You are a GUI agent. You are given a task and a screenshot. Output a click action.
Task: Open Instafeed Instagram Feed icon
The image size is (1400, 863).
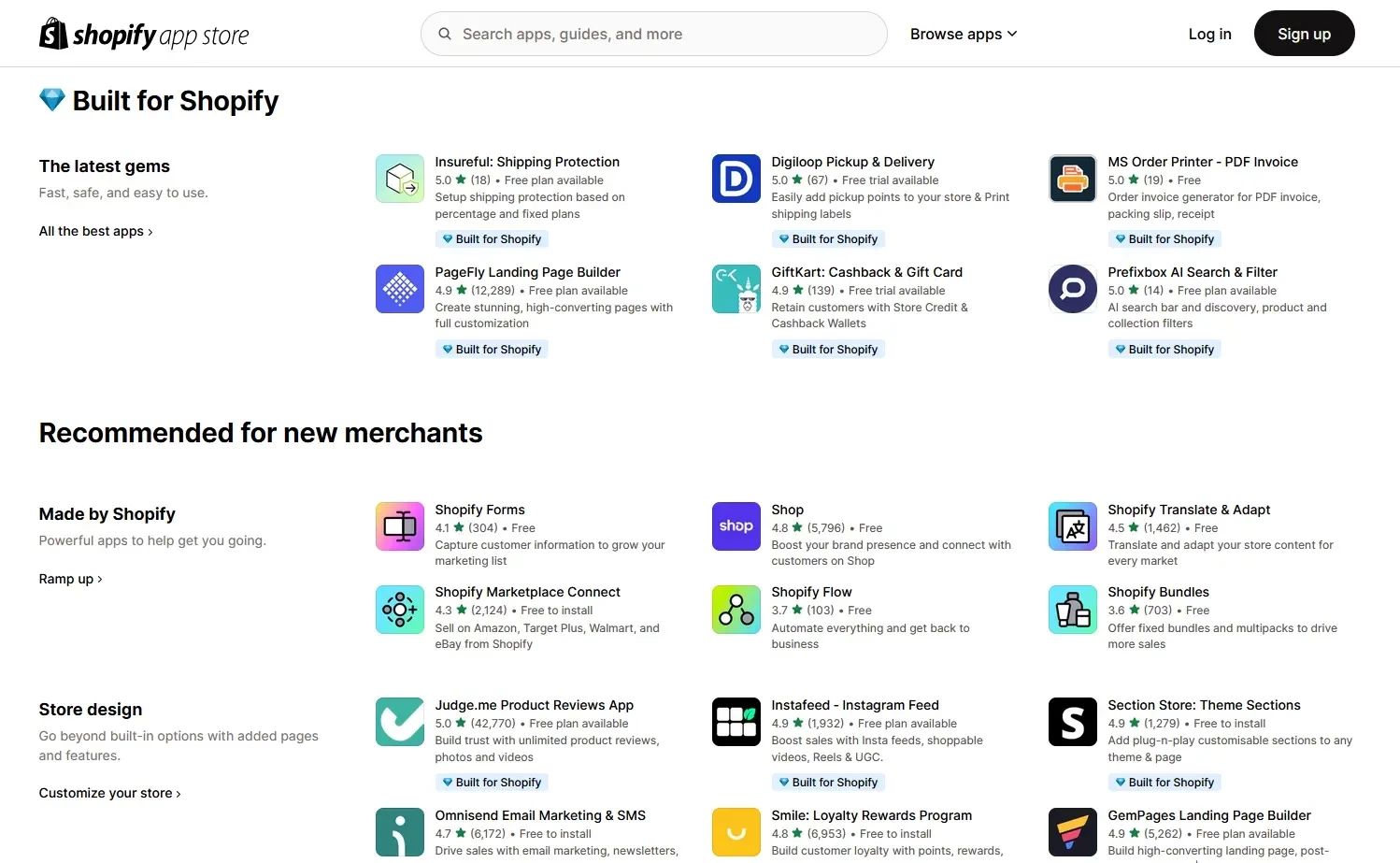pyautogui.click(x=736, y=722)
